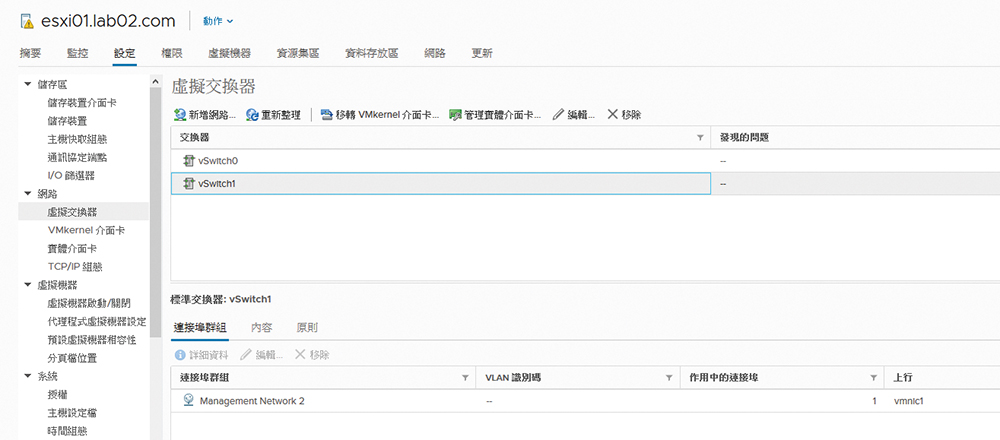Open the 原則 tab for vSwitch1

point(307,328)
